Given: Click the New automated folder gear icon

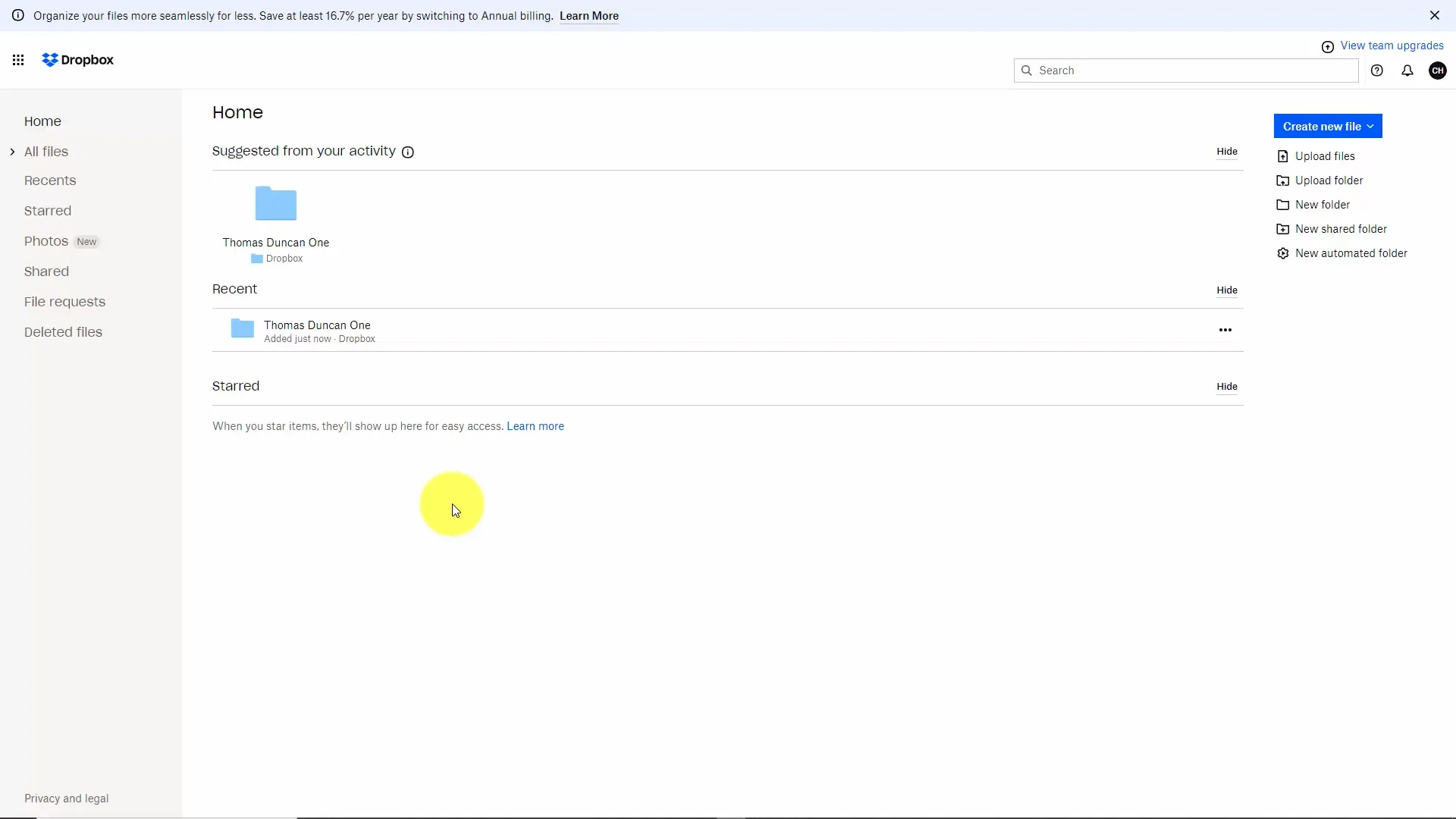Looking at the screenshot, I should [1283, 253].
